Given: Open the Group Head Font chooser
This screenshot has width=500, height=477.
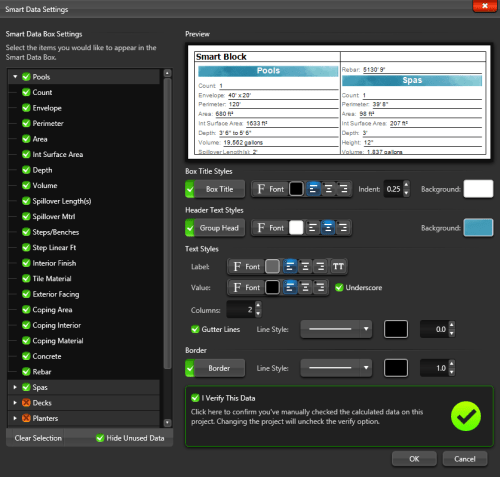Looking at the screenshot, I should (x=270, y=228).
